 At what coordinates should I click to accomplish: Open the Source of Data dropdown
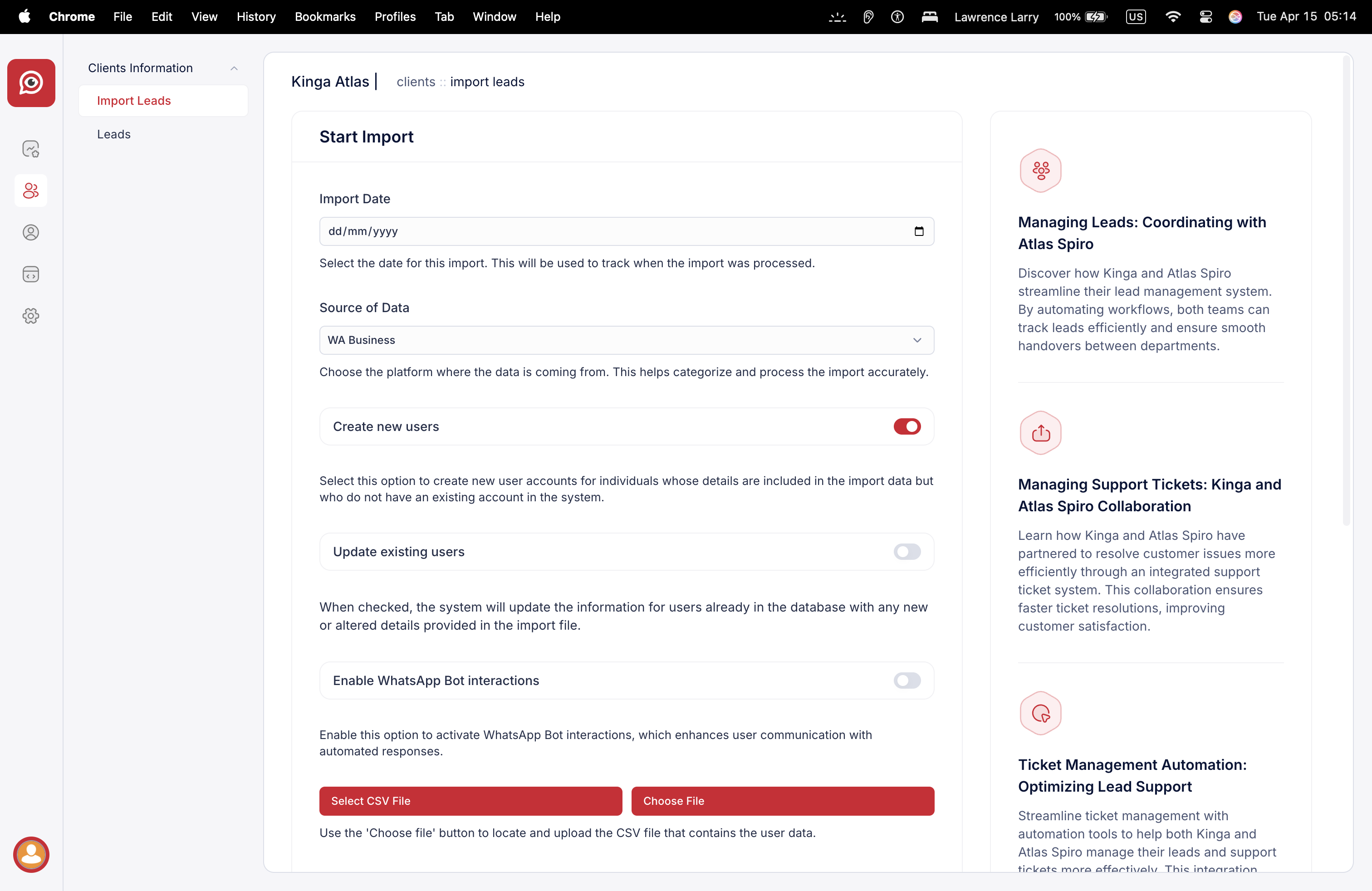click(x=627, y=340)
